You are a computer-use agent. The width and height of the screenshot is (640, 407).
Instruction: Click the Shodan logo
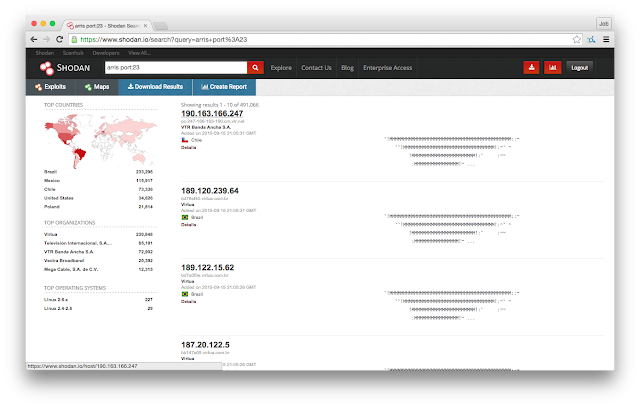[64, 68]
